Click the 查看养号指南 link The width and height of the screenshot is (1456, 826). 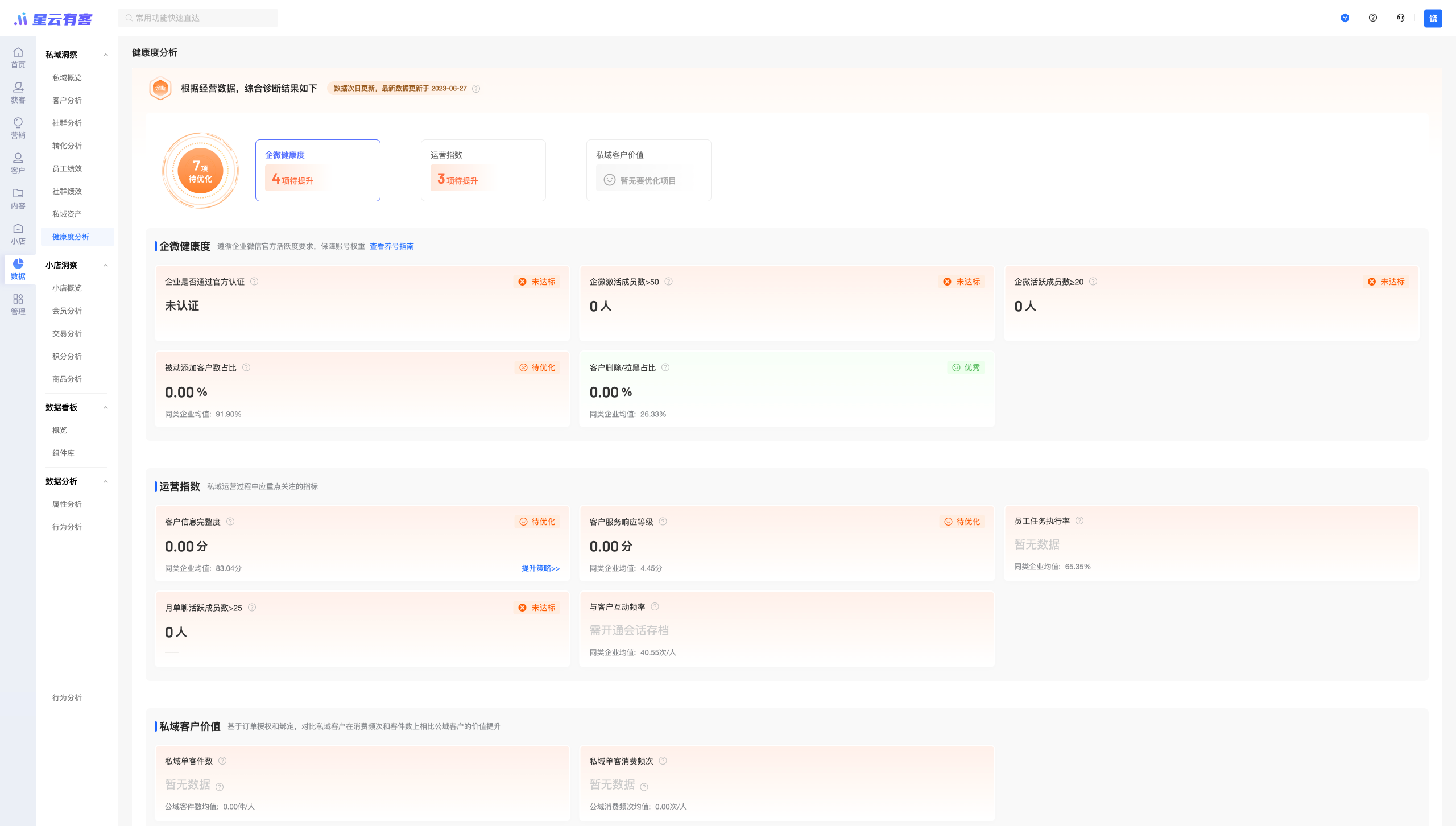391,246
